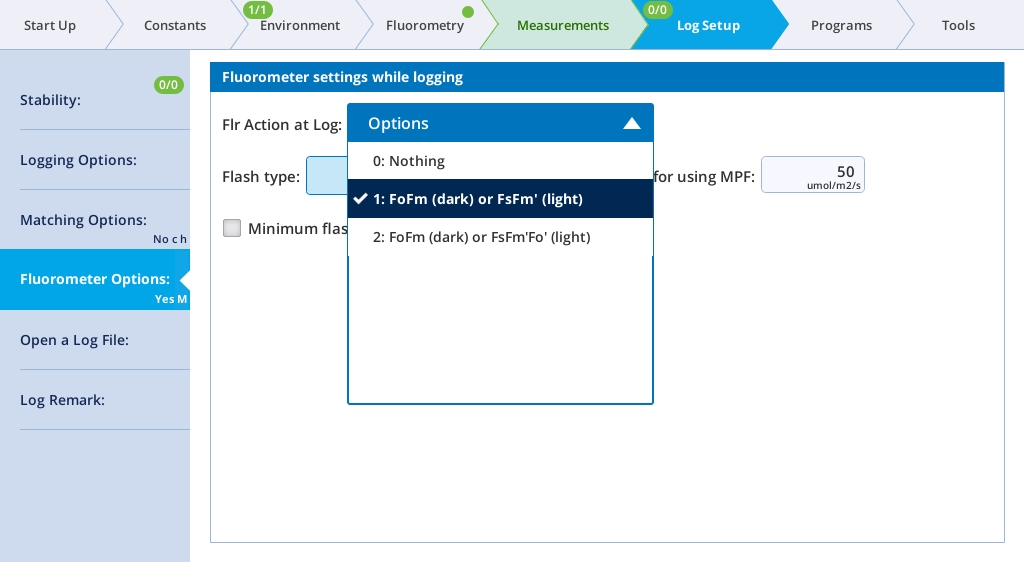
Task: Open the Flash type selector
Action: point(326,176)
